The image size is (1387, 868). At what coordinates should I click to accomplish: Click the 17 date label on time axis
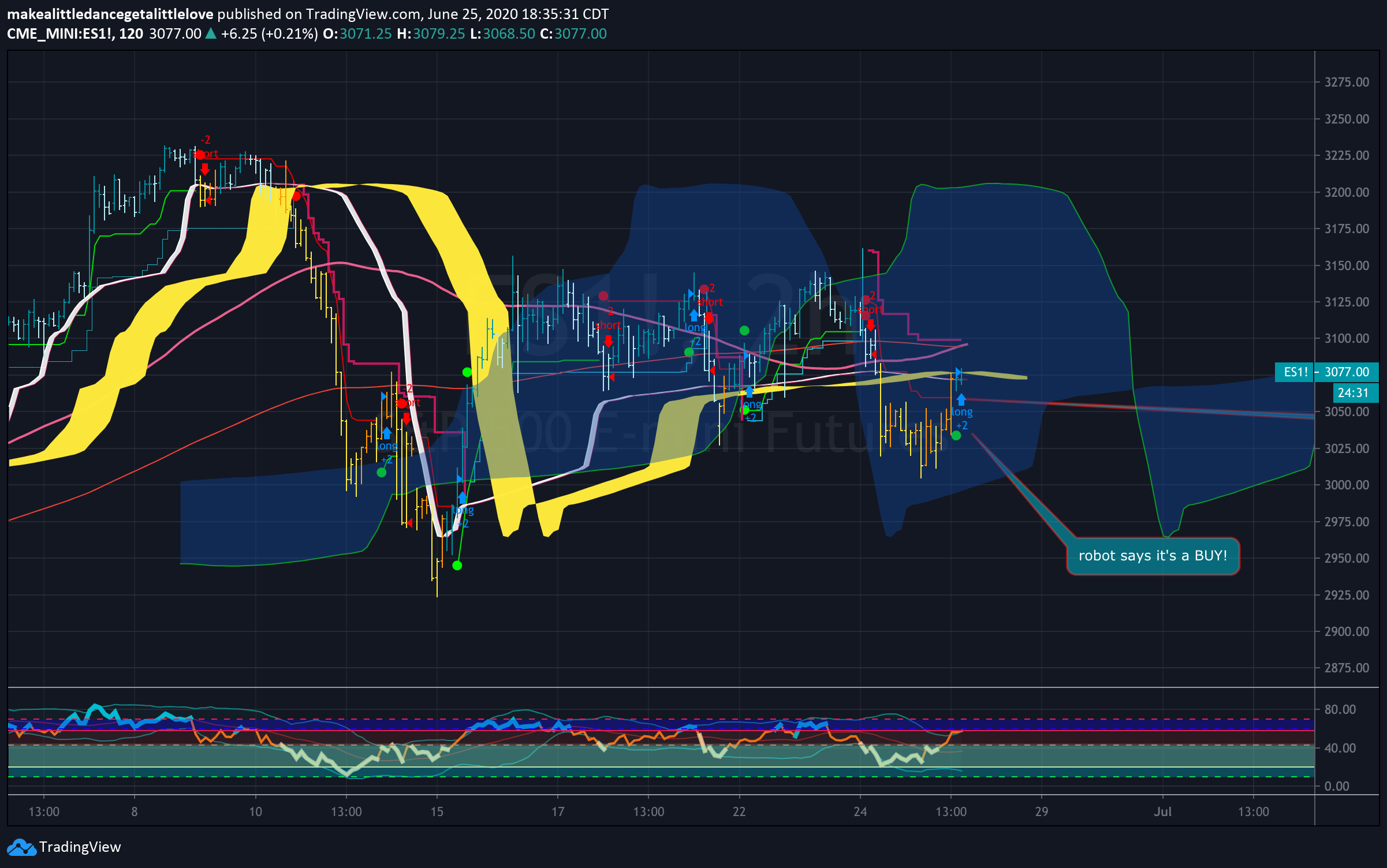point(557,811)
